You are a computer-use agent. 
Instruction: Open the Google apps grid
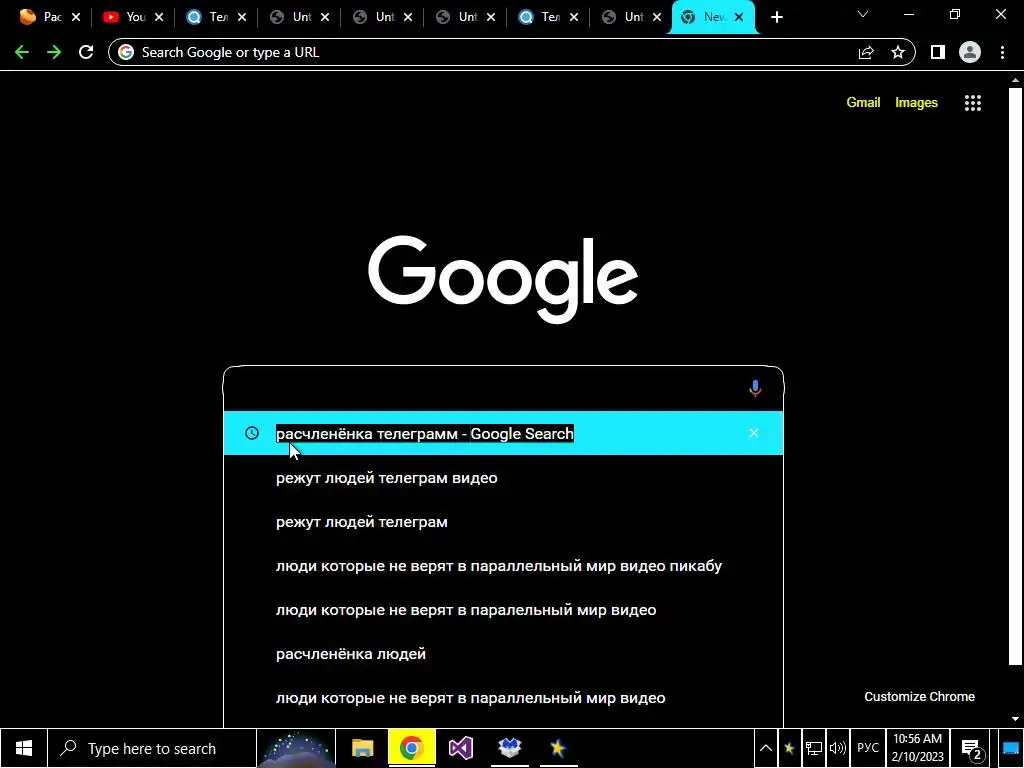click(972, 103)
